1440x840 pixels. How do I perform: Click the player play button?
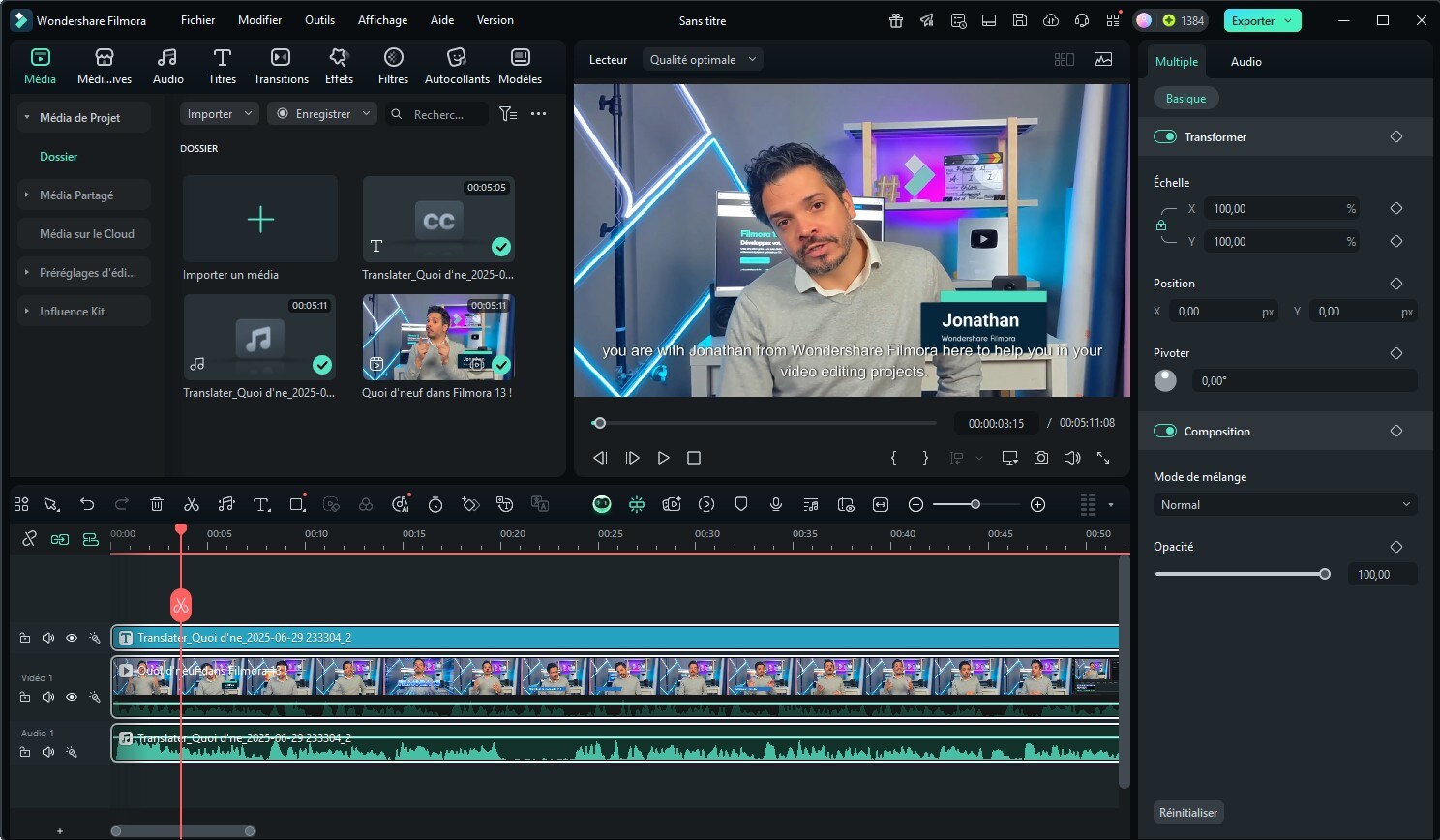tap(663, 458)
